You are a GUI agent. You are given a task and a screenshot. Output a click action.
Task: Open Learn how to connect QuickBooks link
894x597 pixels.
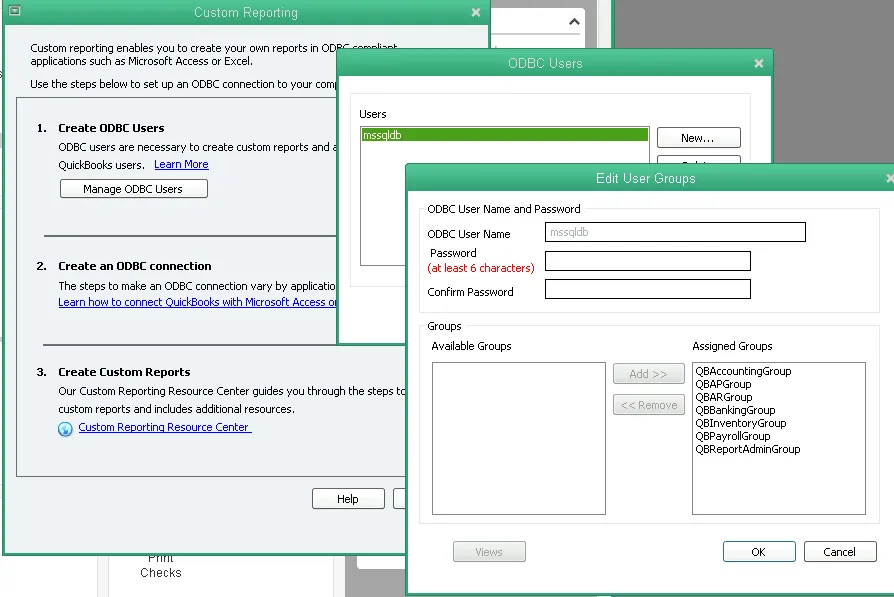tap(197, 302)
